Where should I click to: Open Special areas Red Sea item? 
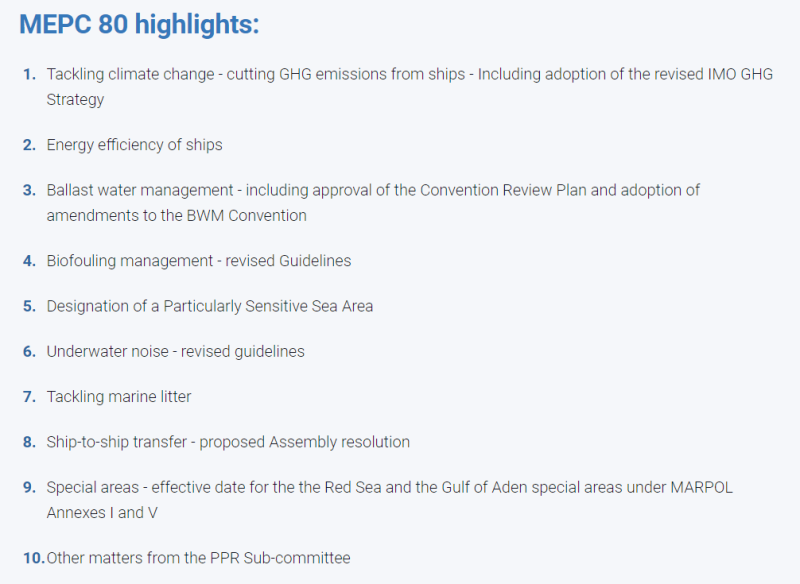(390, 500)
